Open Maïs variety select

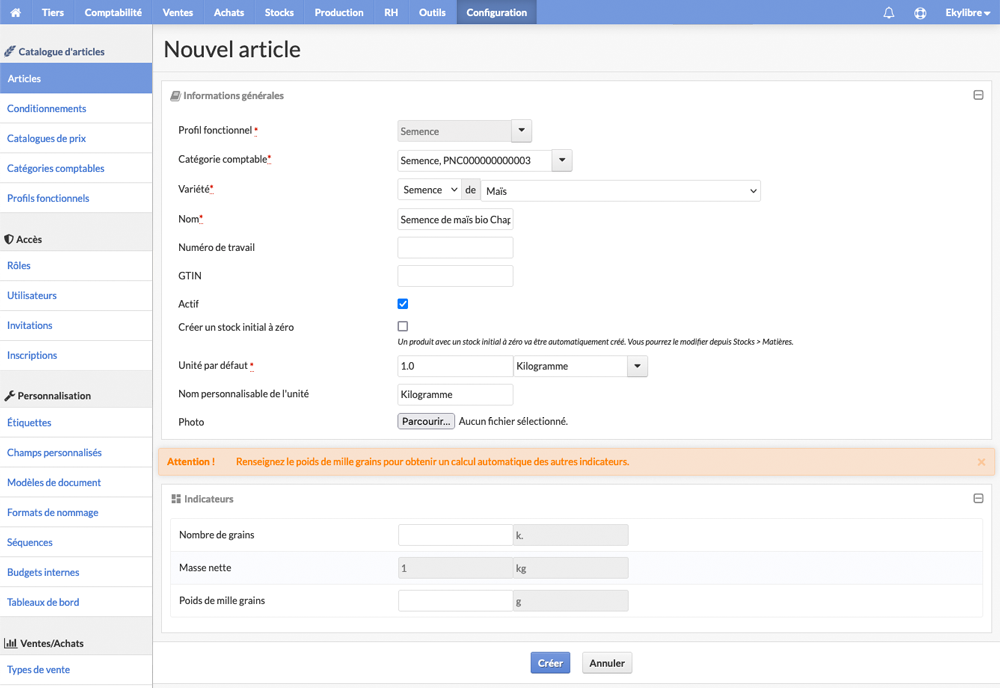(621, 191)
